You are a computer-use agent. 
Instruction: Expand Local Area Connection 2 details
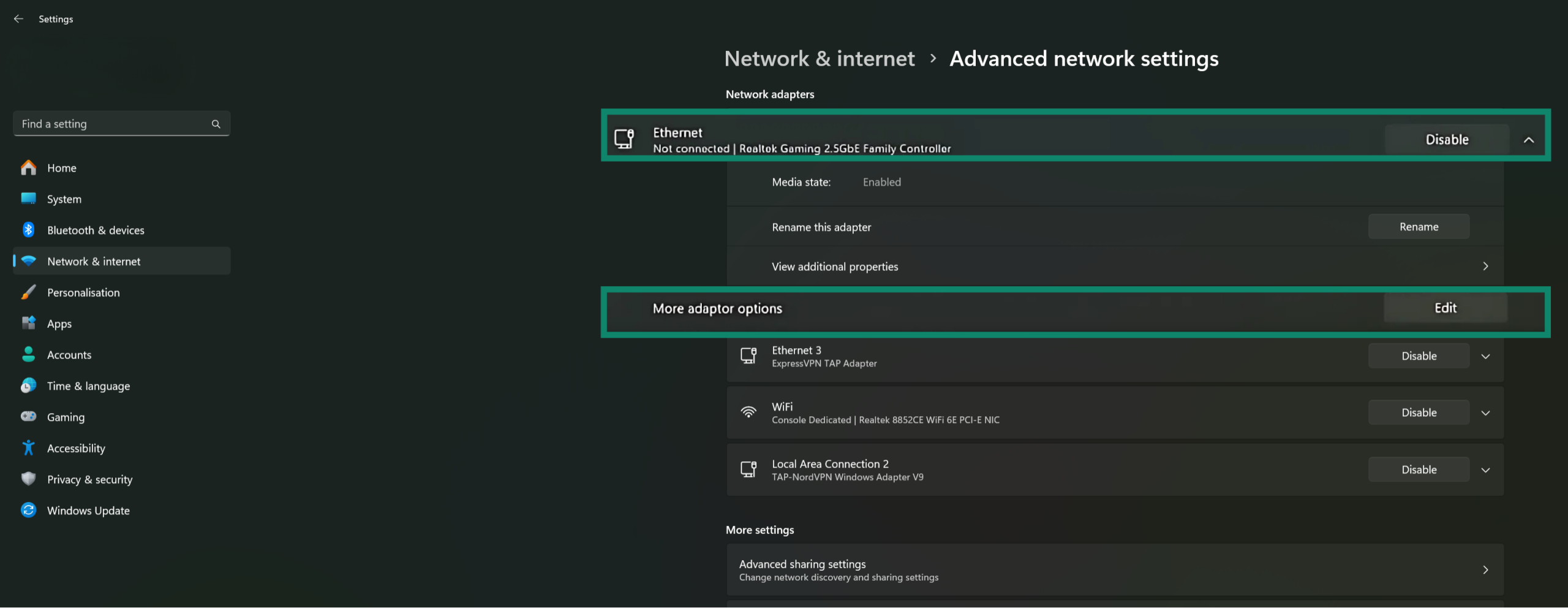pos(1485,470)
